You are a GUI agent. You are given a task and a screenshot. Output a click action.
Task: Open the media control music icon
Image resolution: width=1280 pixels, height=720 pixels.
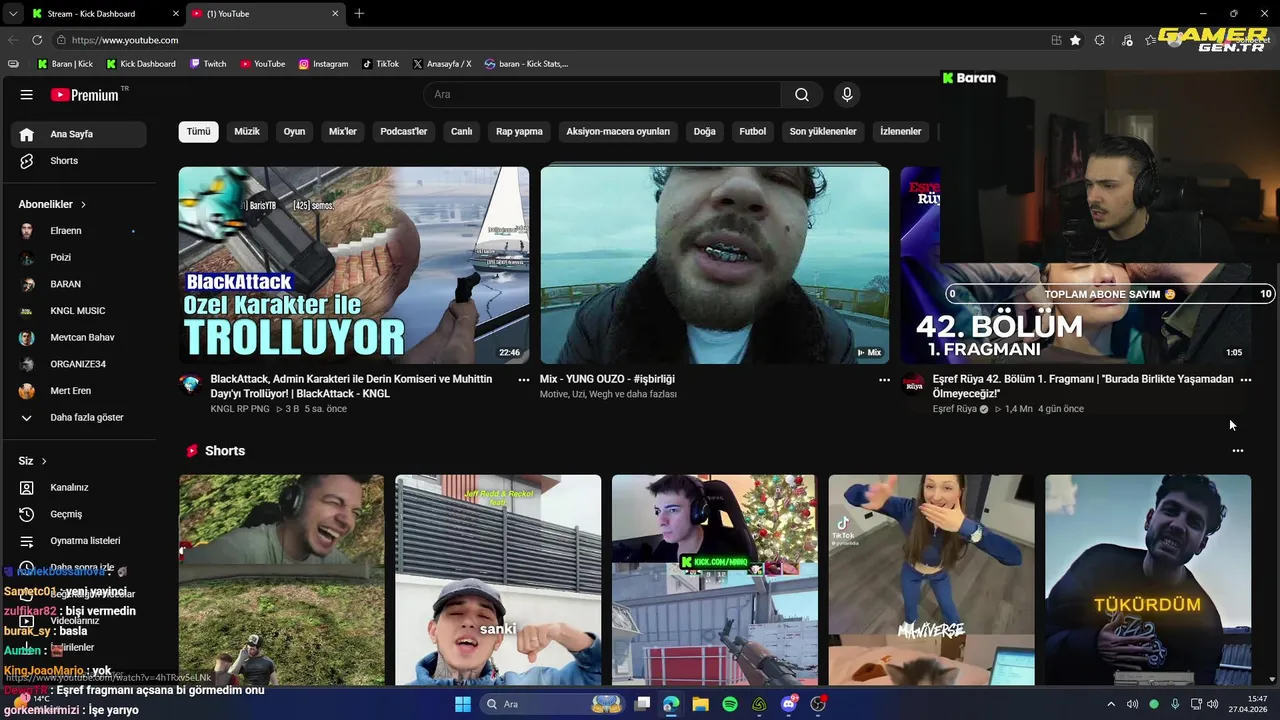(x=1127, y=40)
